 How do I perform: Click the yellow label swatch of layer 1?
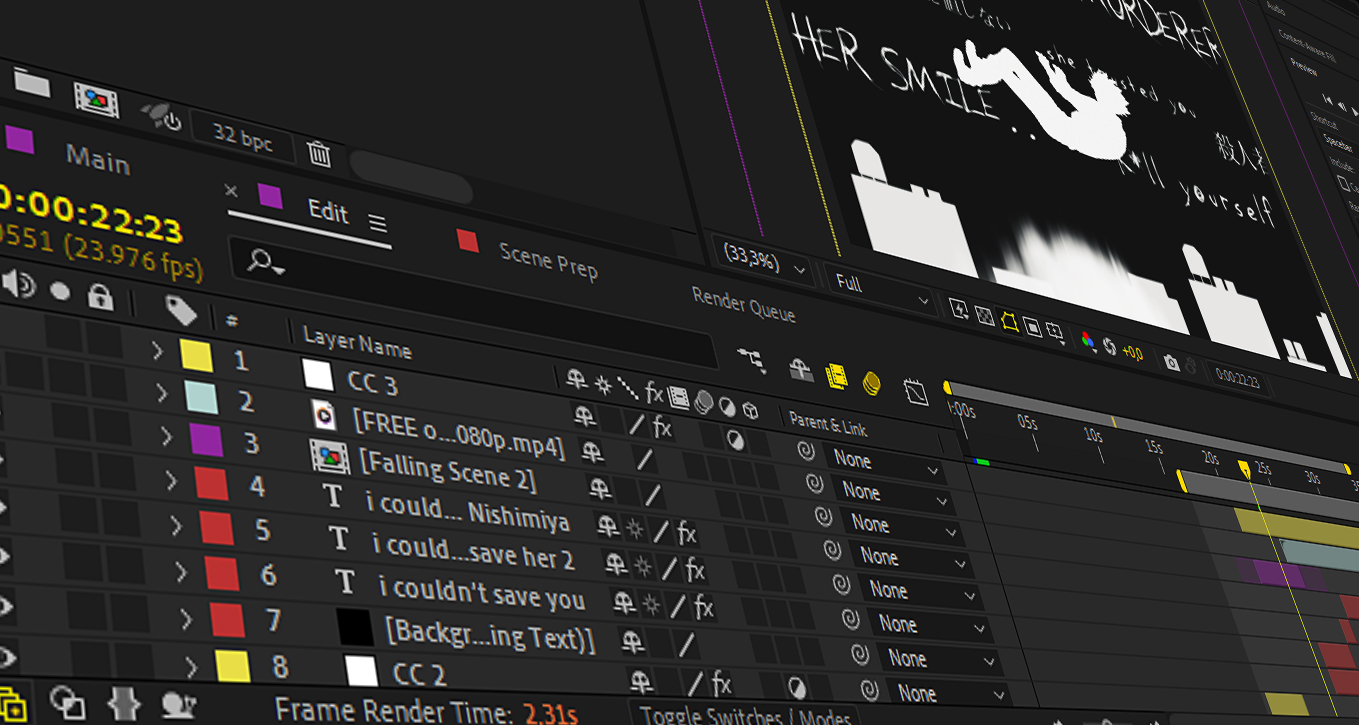tap(195, 355)
